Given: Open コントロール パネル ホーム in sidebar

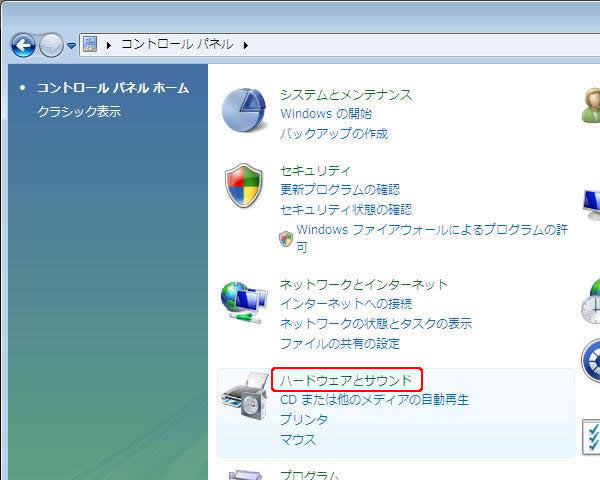Looking at the screenshot, I should point(113,88).
